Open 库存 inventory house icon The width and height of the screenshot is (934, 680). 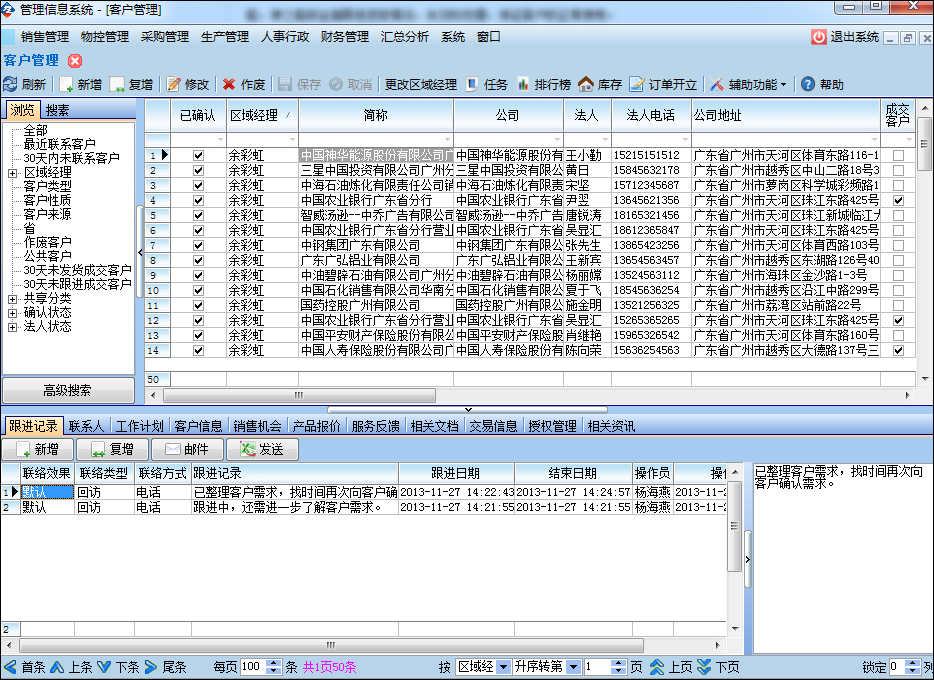click(587, 85)
